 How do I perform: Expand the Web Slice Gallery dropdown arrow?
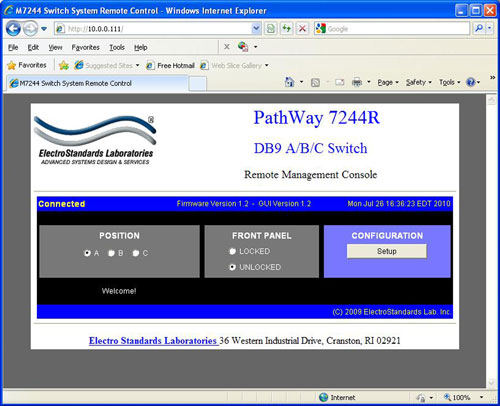(x=267, y=65)
